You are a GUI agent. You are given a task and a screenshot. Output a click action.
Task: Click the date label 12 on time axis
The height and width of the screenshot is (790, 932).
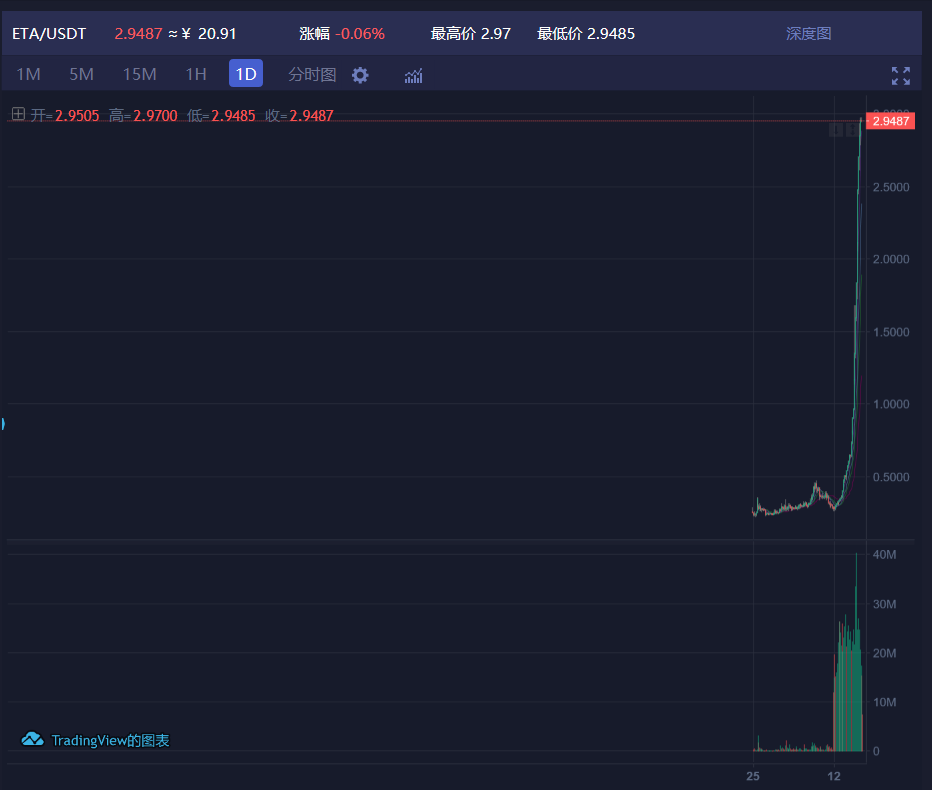coord(834,776)
